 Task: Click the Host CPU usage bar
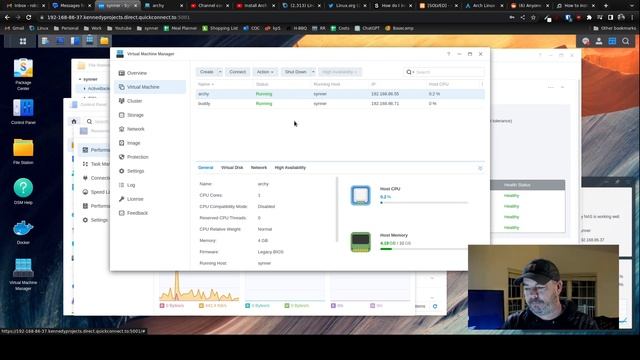click(x=424, y=202)
